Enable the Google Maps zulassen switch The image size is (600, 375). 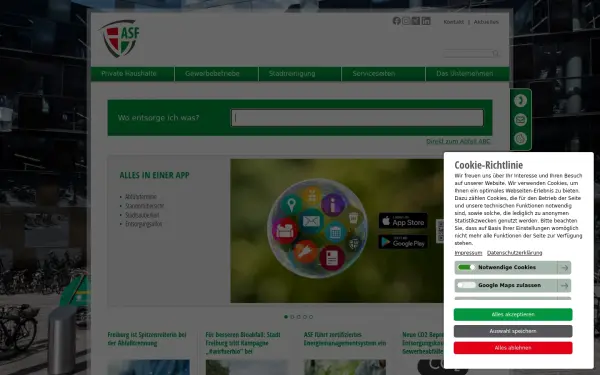466,285
